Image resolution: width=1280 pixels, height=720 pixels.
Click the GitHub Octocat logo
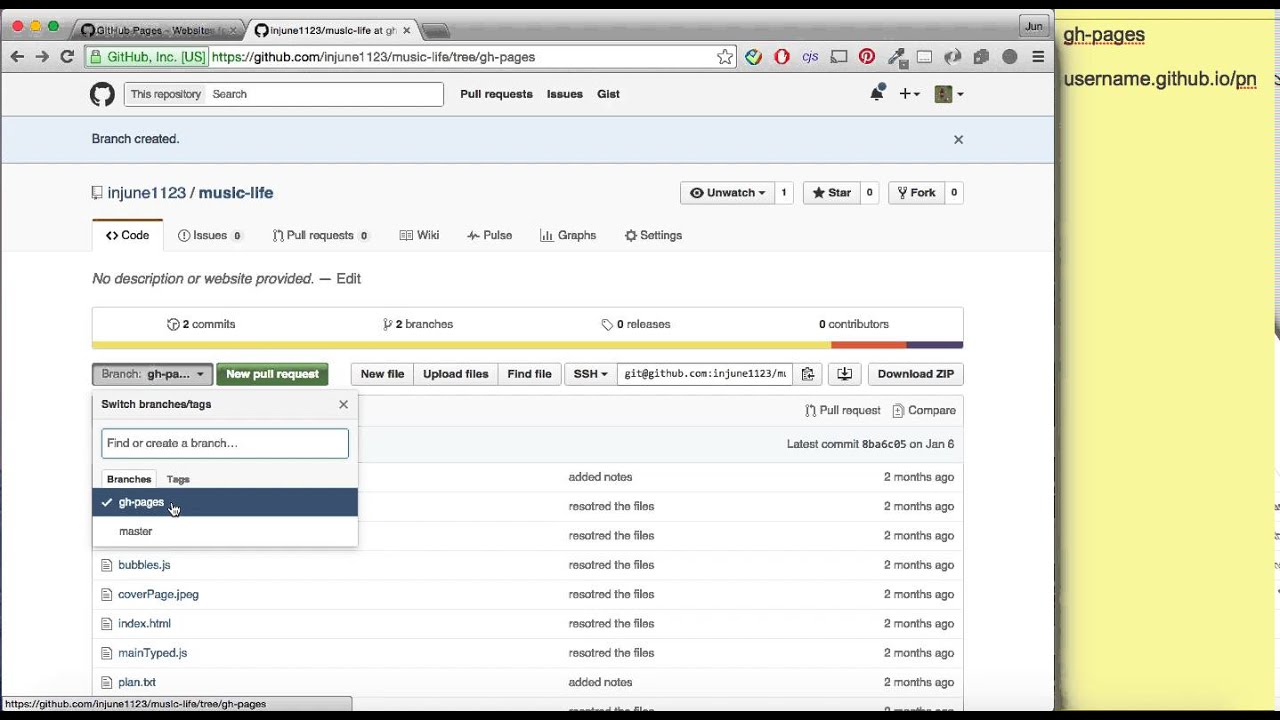point(102,94)
